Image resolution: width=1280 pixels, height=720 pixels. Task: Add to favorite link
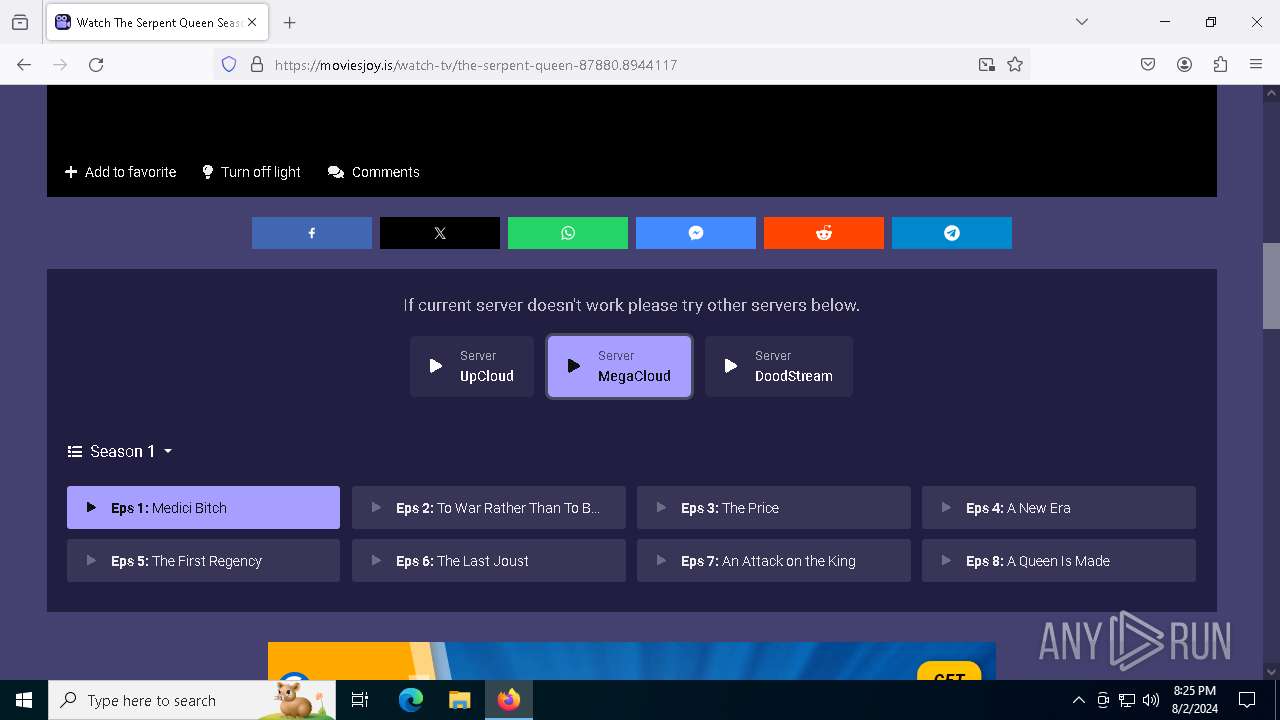[120, 172]
